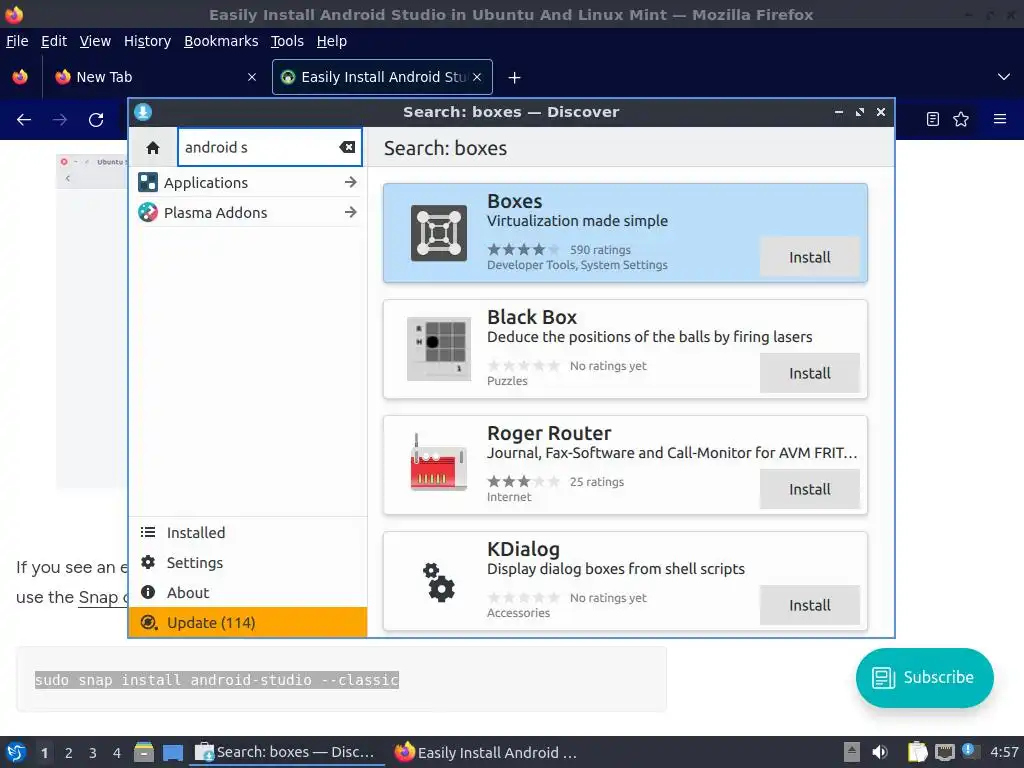Toggle Firefox reader view
The width and height of the screenshot is (1024, 768).
pos(933,119)
